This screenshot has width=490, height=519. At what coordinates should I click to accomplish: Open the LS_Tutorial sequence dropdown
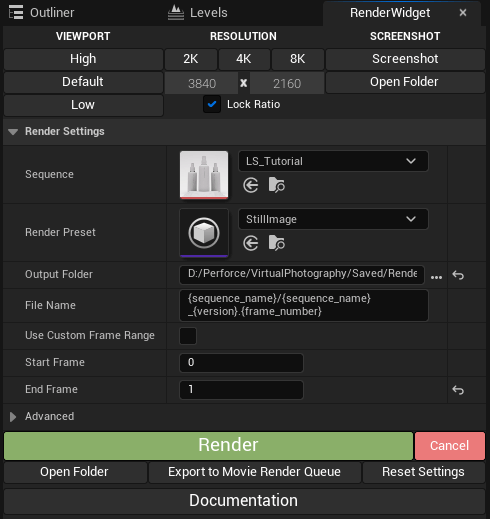[x=333, y=161]
